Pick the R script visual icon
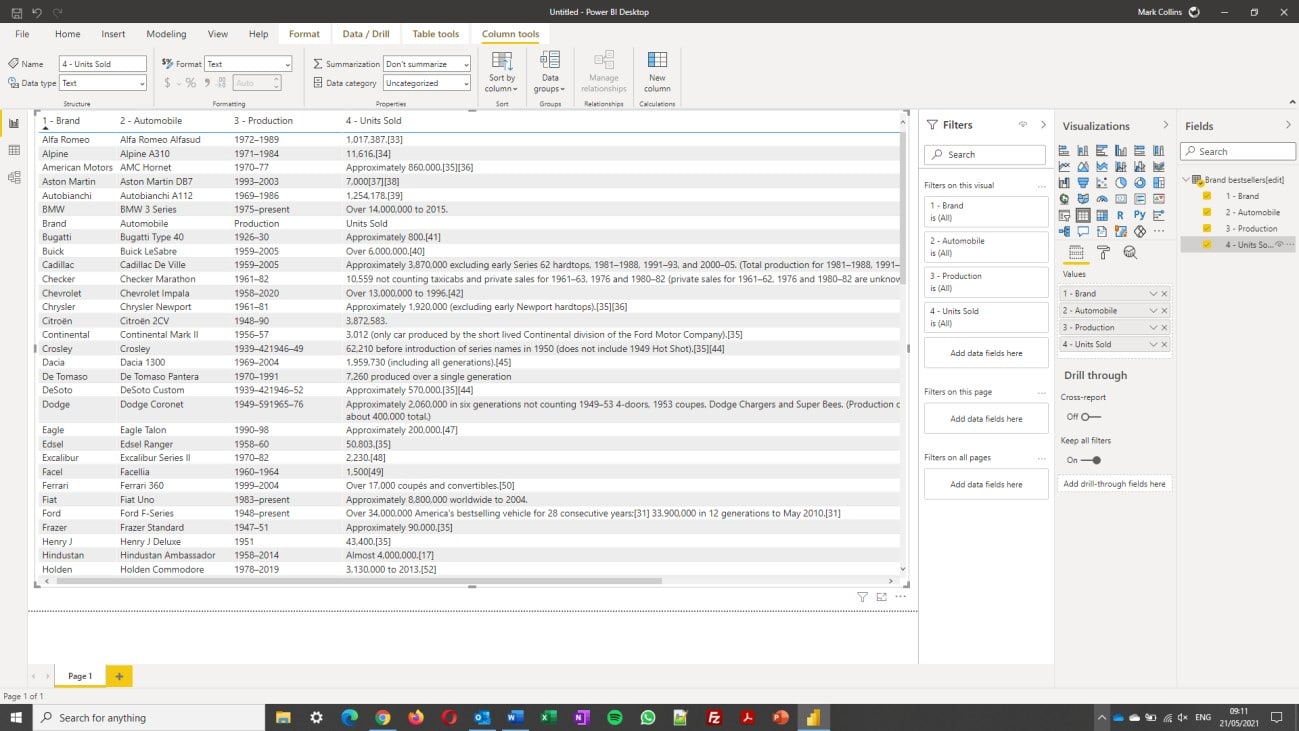 (x=1121, y=215)
